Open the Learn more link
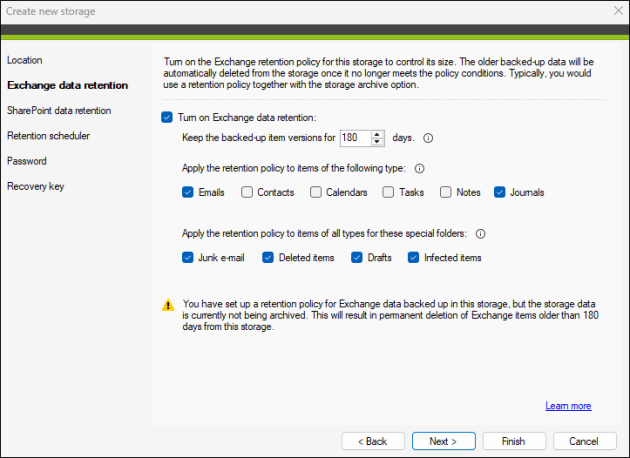Viewport: 630px width, 458px height. (568, 406)
